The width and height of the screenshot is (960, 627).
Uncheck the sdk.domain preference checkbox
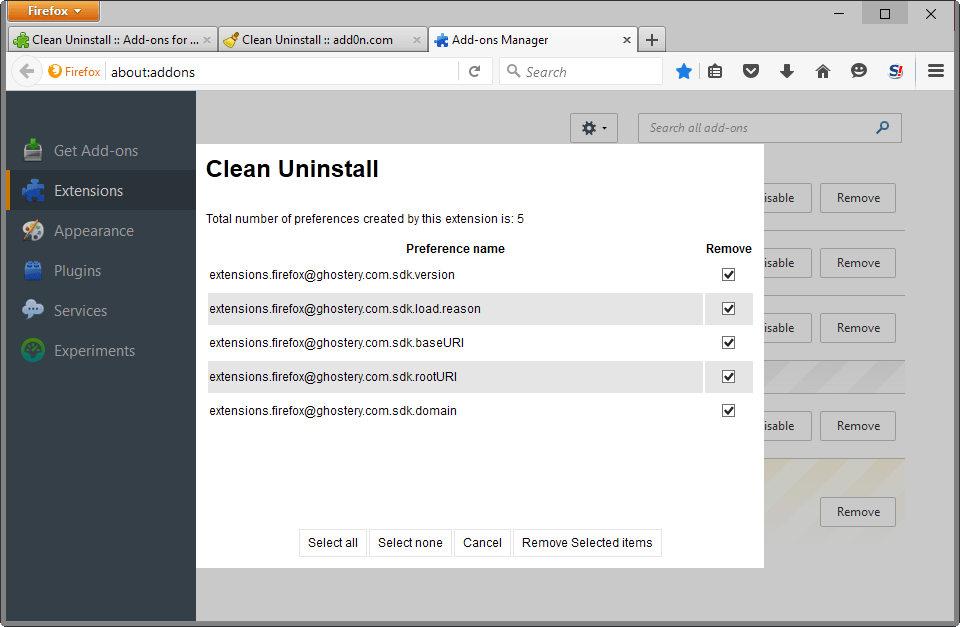pyautogui.click(x=729, y=410)
